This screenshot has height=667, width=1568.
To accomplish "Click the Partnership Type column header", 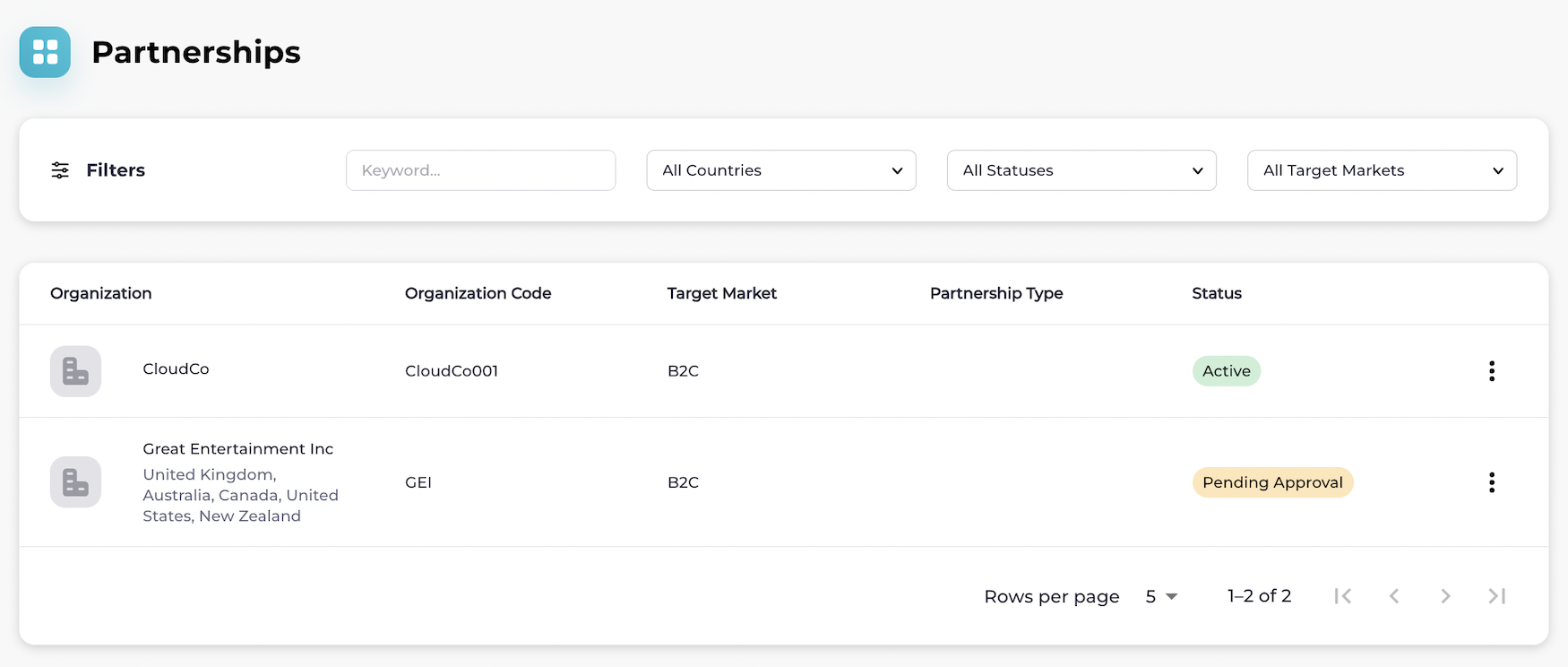I will (996, 293).
